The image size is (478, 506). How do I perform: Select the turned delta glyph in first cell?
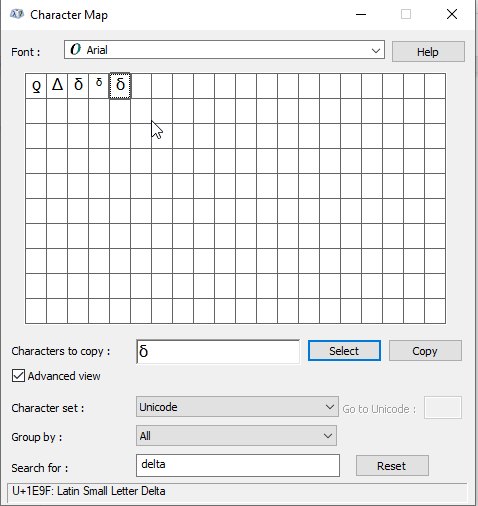point(36,86)
